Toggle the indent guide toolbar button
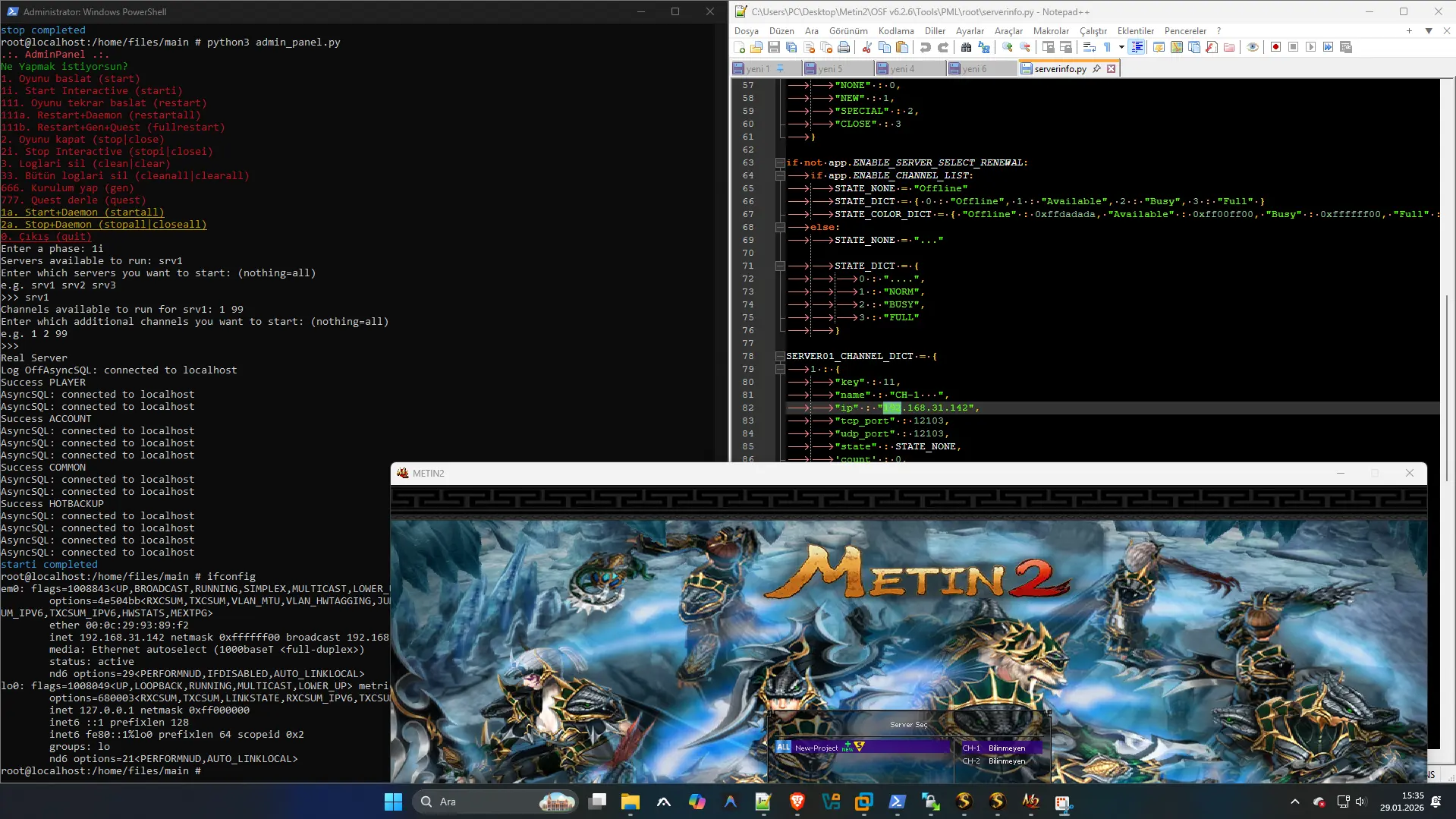The image size is (1456, 819). (1137, 47)
